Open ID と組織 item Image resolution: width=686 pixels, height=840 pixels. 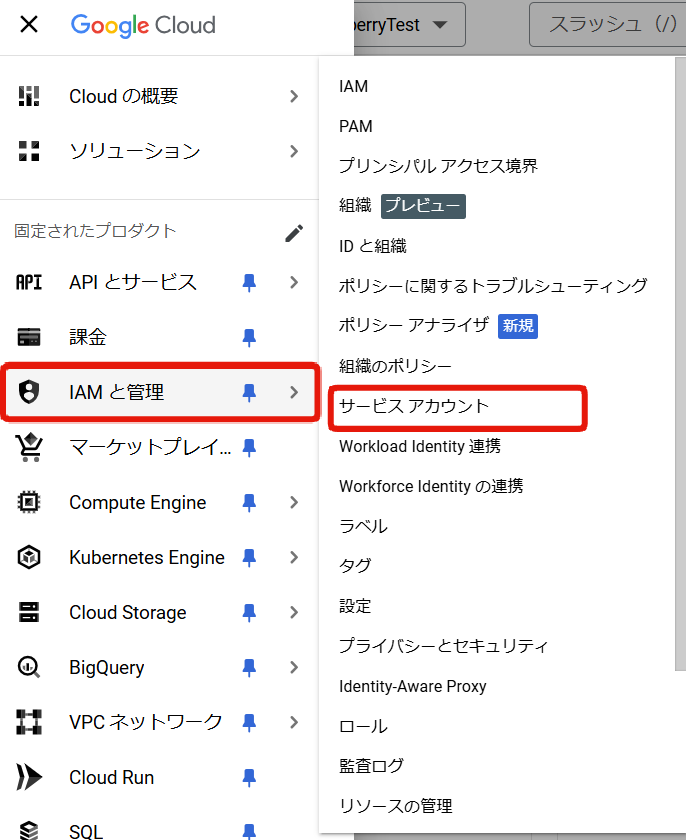tap(373, 246)
